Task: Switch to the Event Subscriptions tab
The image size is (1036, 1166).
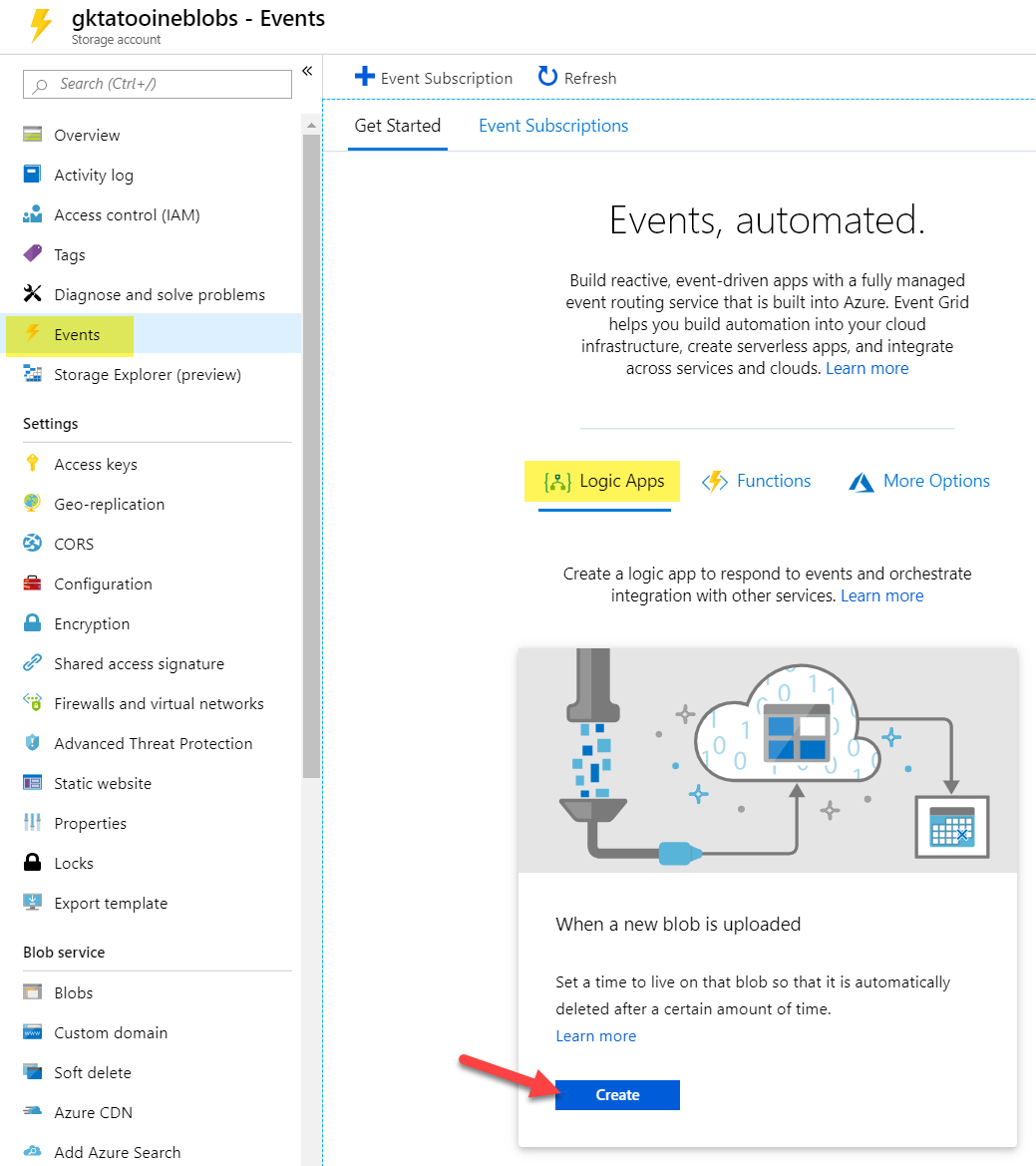Action: point(553,126)
